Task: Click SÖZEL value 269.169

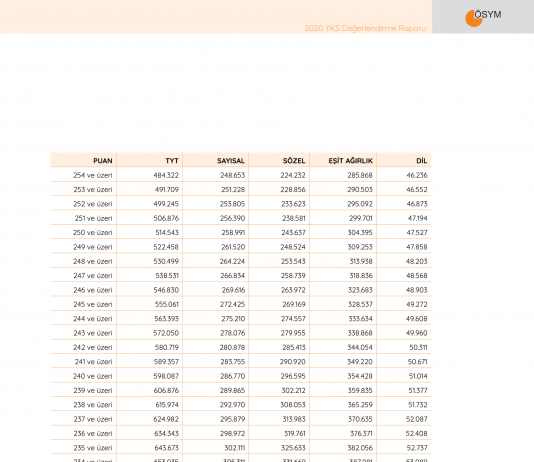Action: coord(294,304)
